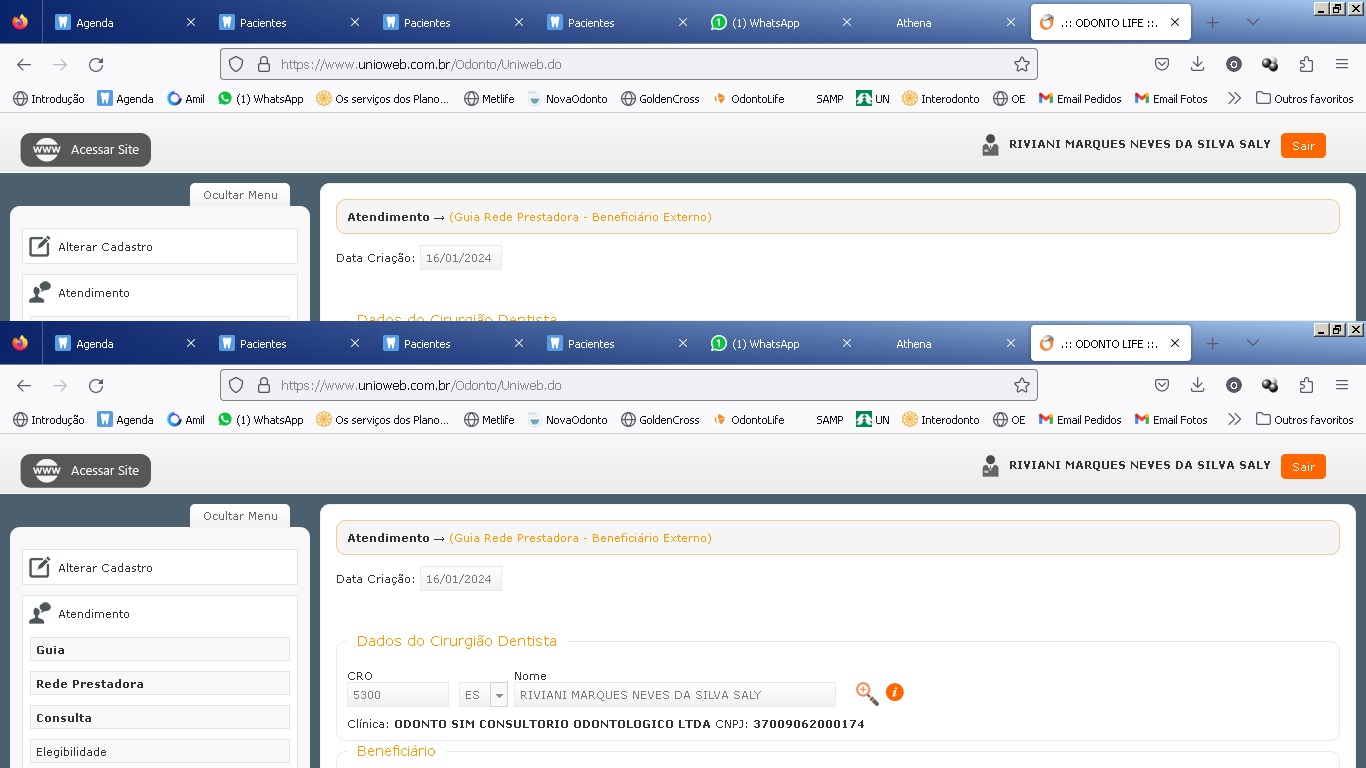Click the Save to Pocket icon in lower toolbar

point(1162,385)
